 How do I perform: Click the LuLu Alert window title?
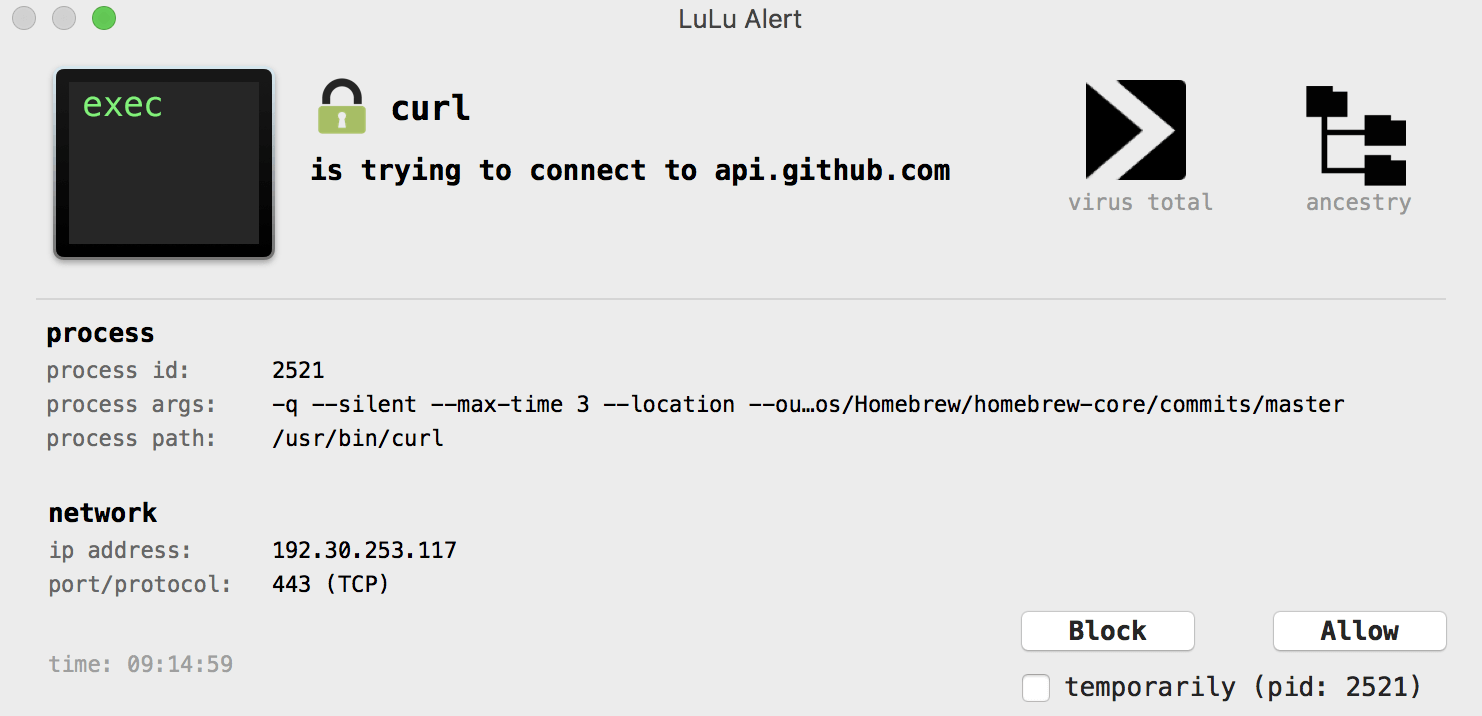click(740, 19)
